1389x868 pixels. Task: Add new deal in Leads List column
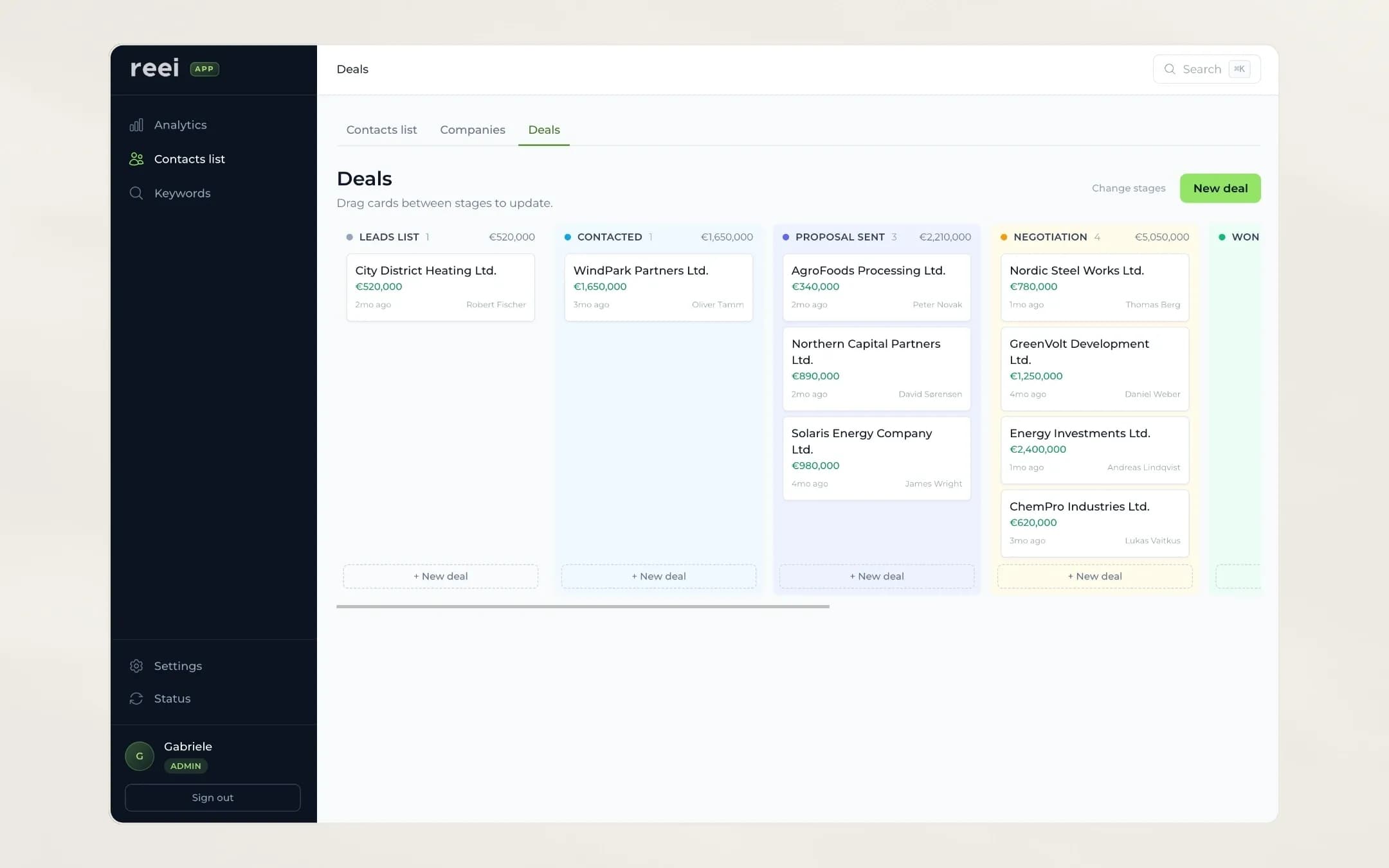click(x=440, y=576)
